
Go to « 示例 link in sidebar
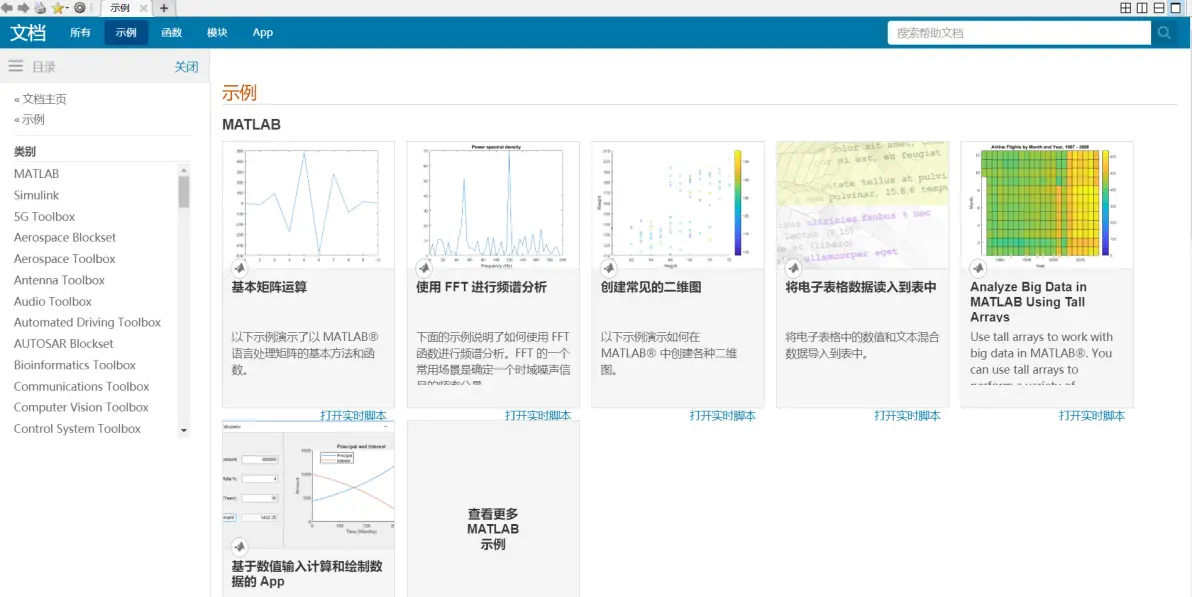pos(30,119)
